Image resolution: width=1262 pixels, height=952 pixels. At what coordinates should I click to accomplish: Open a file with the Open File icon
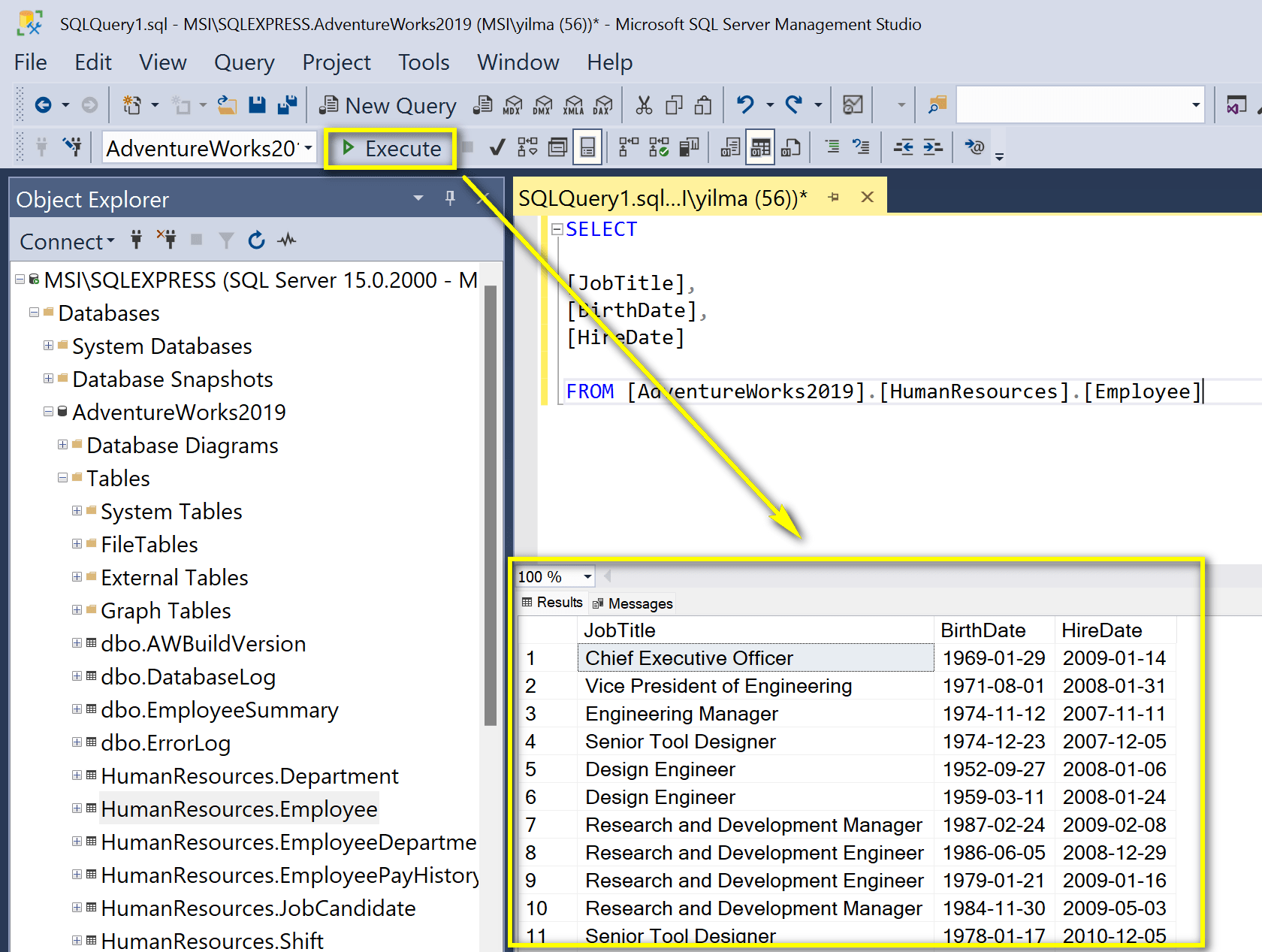tap(227, 105)
